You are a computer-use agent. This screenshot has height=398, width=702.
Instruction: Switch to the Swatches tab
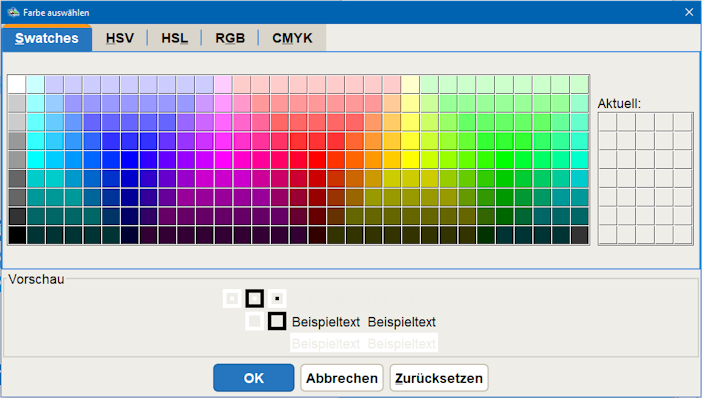tap(47, 38)
